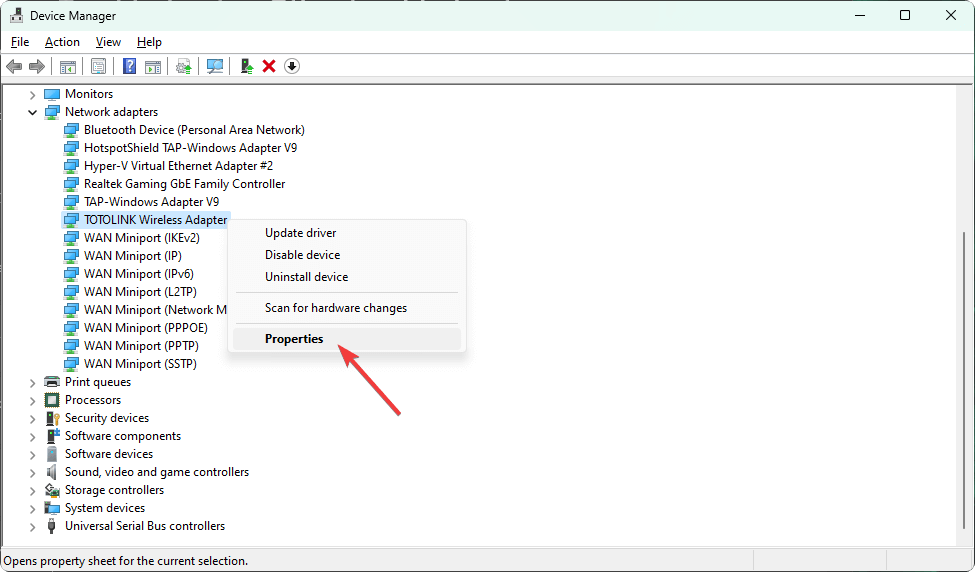
Task: Click the Enable device toolbar icon
Action: (247, 66)
